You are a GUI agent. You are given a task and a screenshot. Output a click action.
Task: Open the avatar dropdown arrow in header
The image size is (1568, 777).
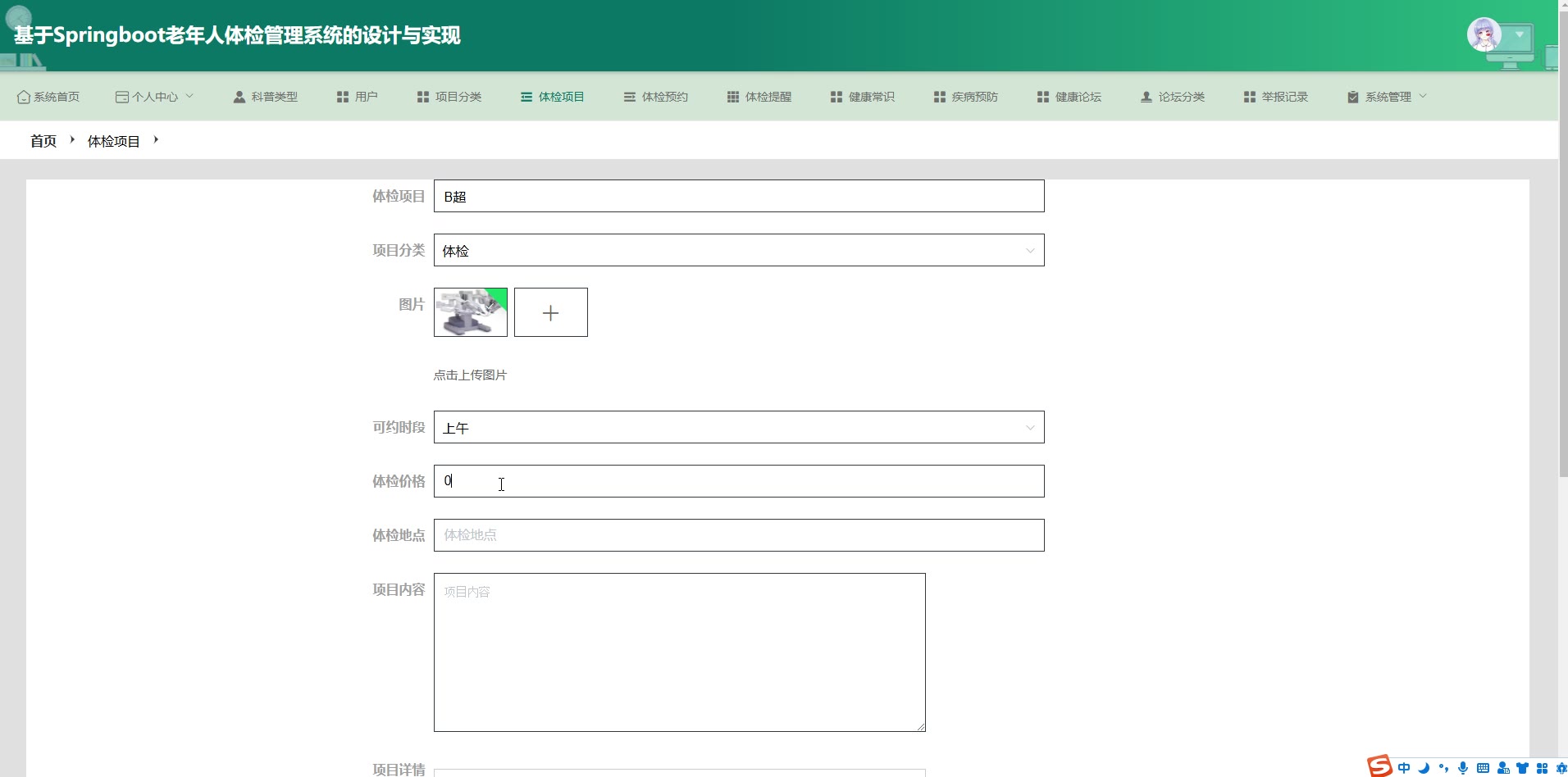click(1520, 35)
